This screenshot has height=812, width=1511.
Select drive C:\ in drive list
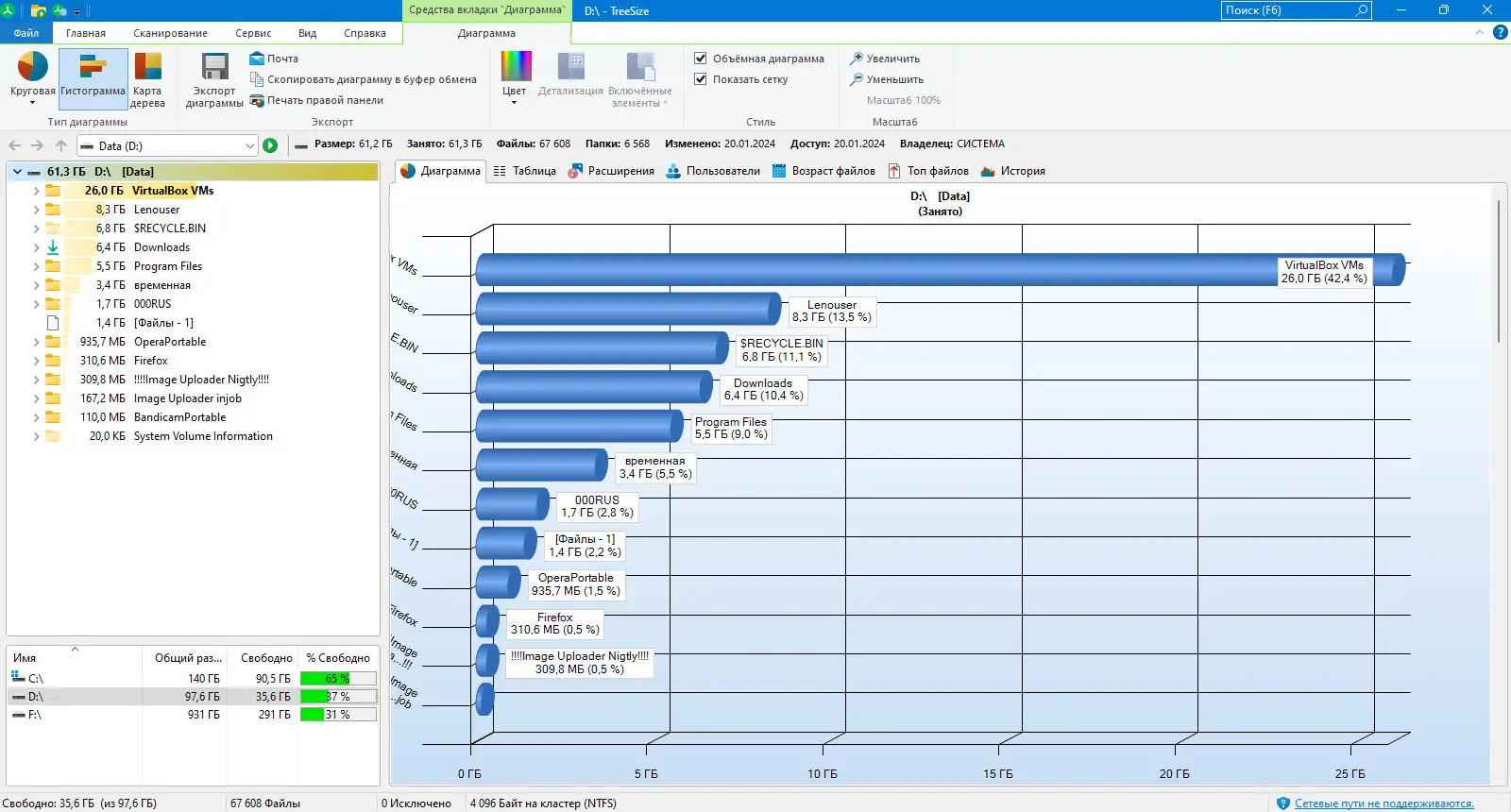pos(193,679)
